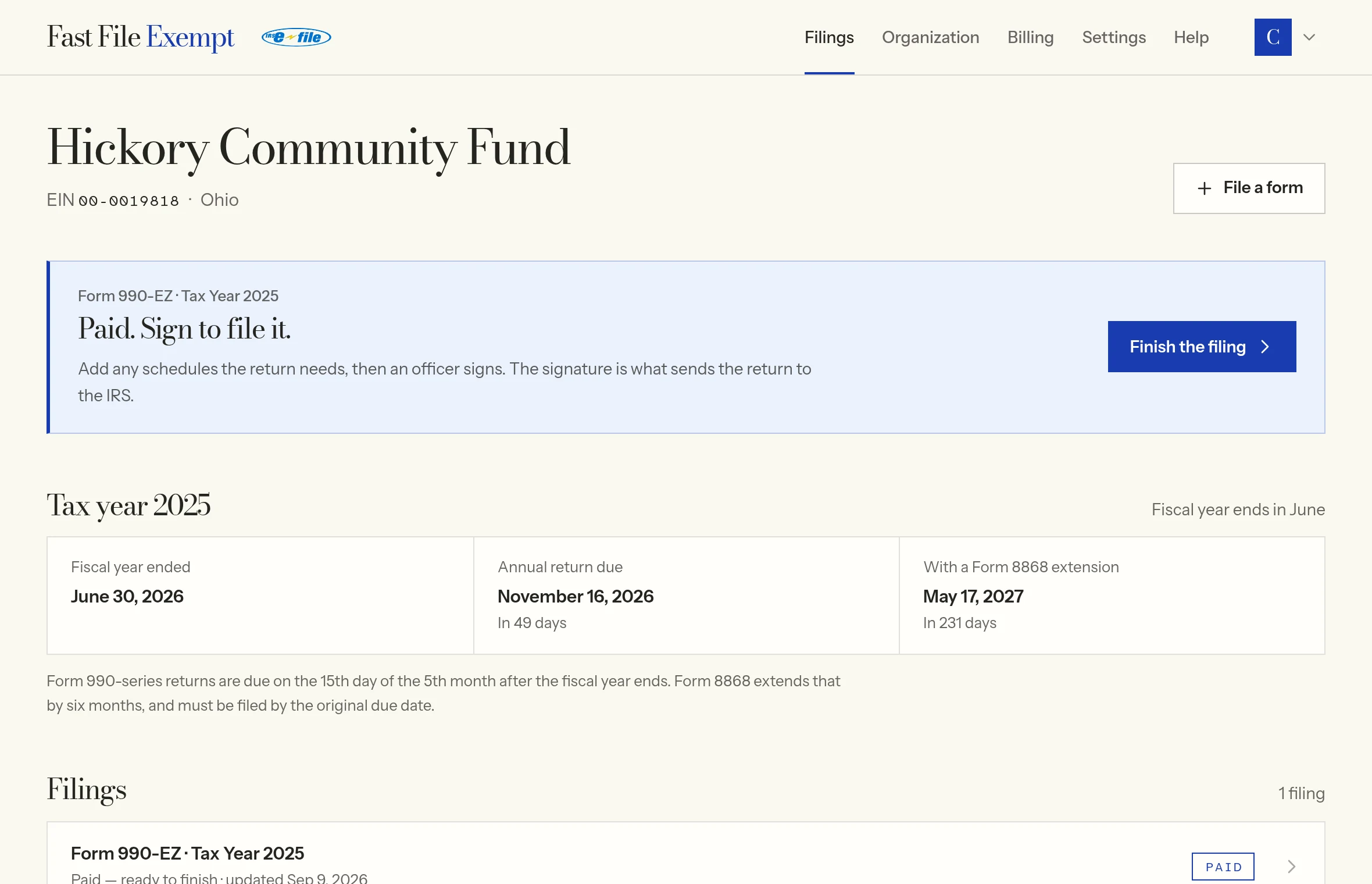Open the Fast File Exempt home logo
Screen dimensions: 1372x884
tap(141, 37)
